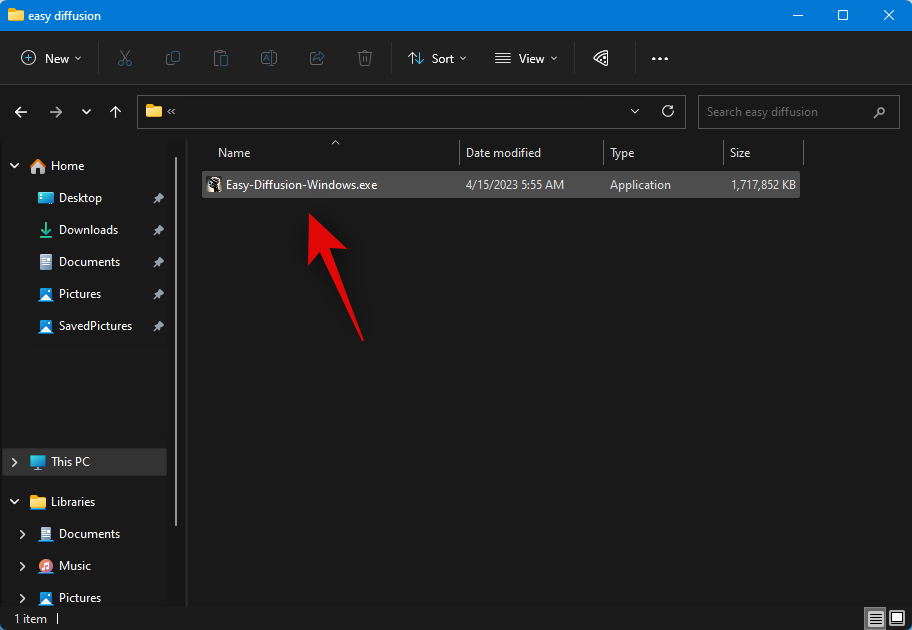Viewport: 912px width, 630px height.
Task: Switch to large thumbnails view toggle
Action: point(896,619)
